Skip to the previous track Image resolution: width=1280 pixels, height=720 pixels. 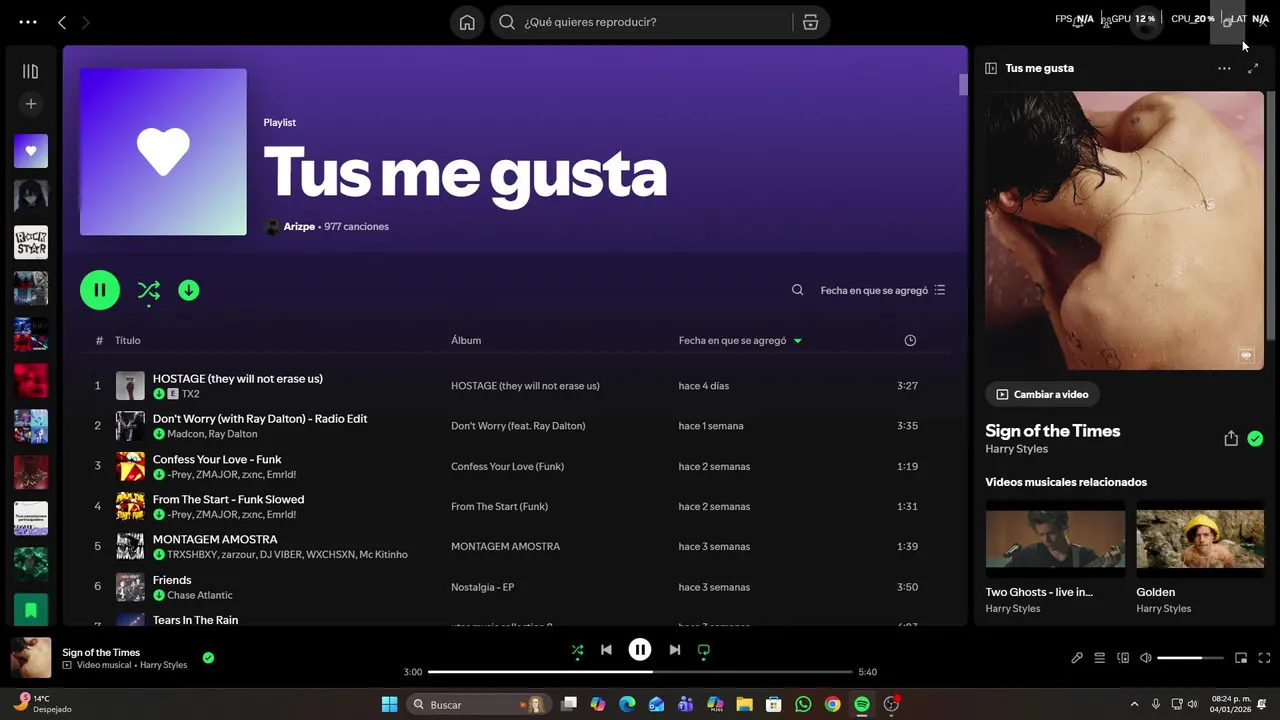pos(606,650)
